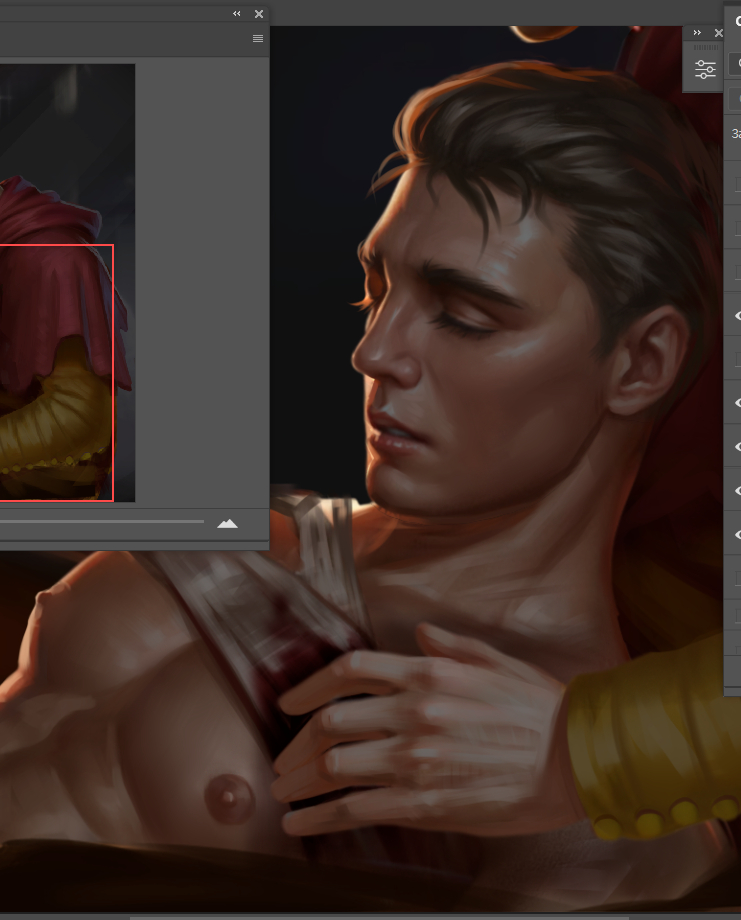Expand the collapsed floating panel dock
Viewport: 741px width, 920px height.
coord(697,33)
